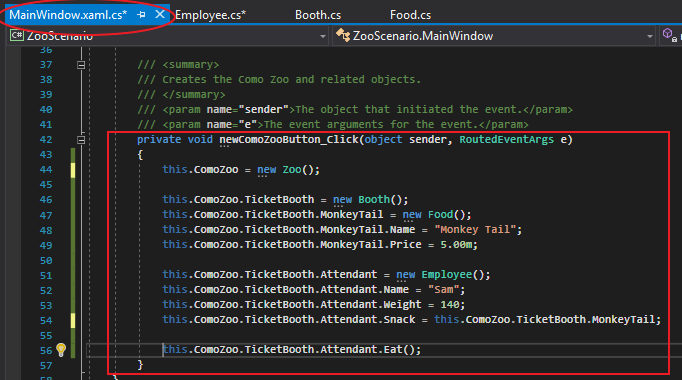
Task: Switch to the Food.cs tab
Action: click(410, 15)
